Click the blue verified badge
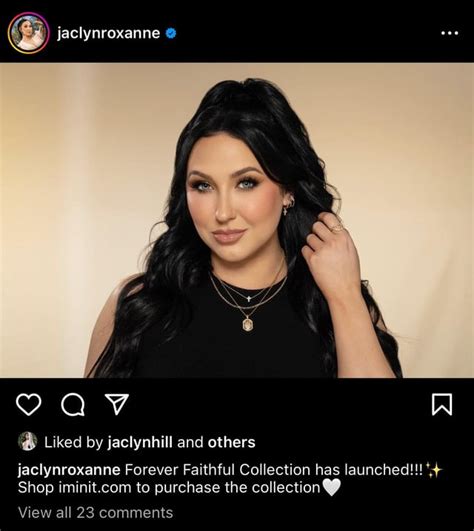 pyautogui.click(x=171, y=33)
